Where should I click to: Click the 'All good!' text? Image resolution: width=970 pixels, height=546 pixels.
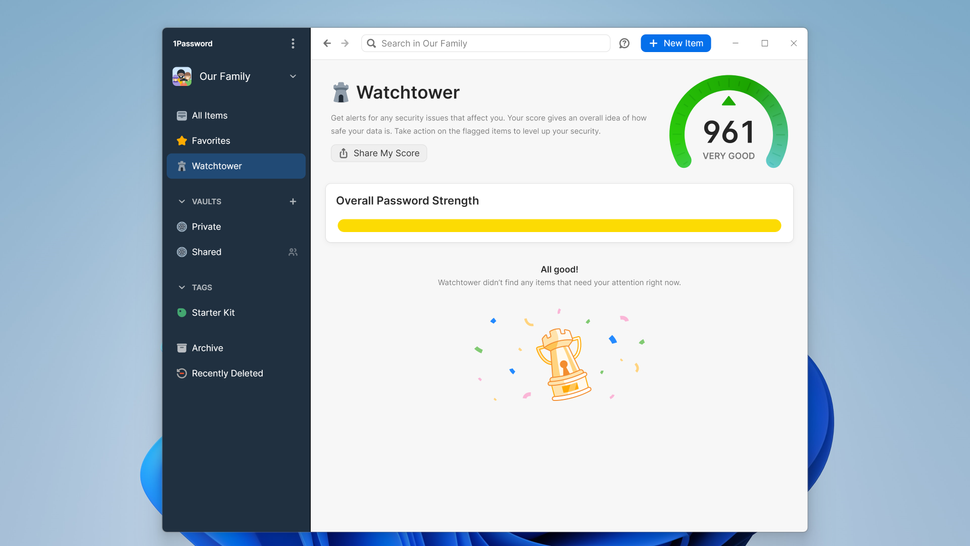point(559,270)
